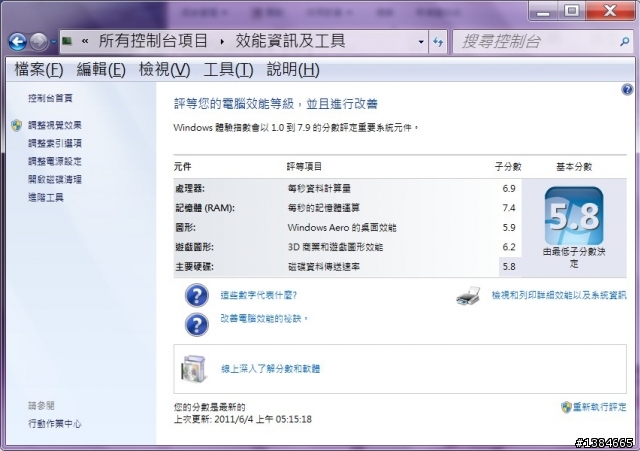Open 這些數字代表什麼? link

pyautogui.click(x=259, y=295)
